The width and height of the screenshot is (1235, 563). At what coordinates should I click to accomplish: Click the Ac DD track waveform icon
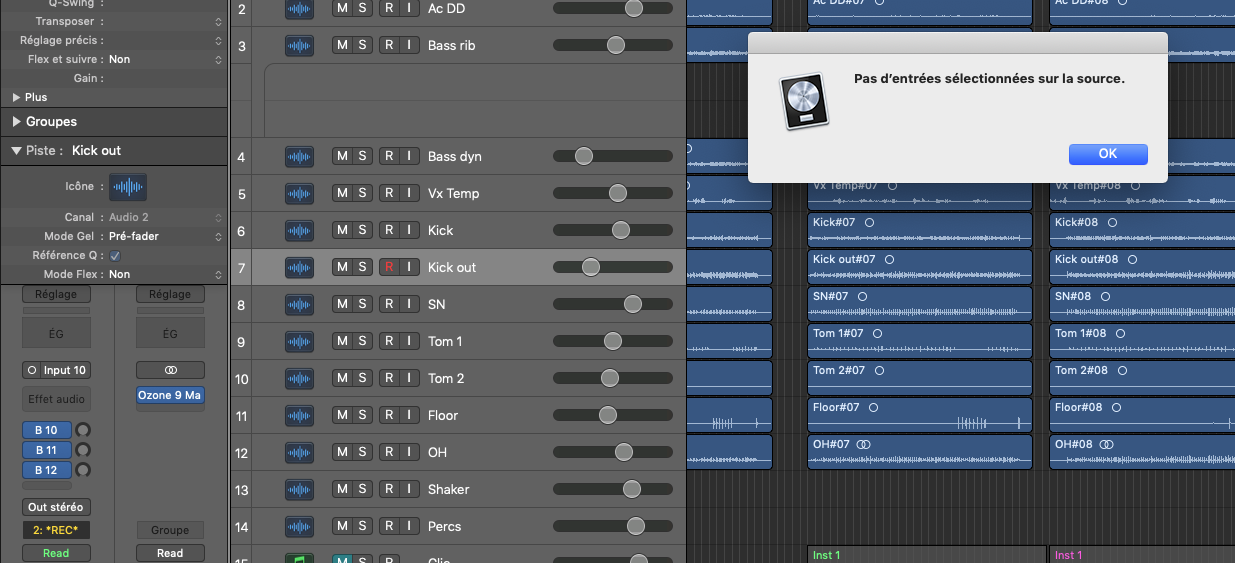point(299,8)
